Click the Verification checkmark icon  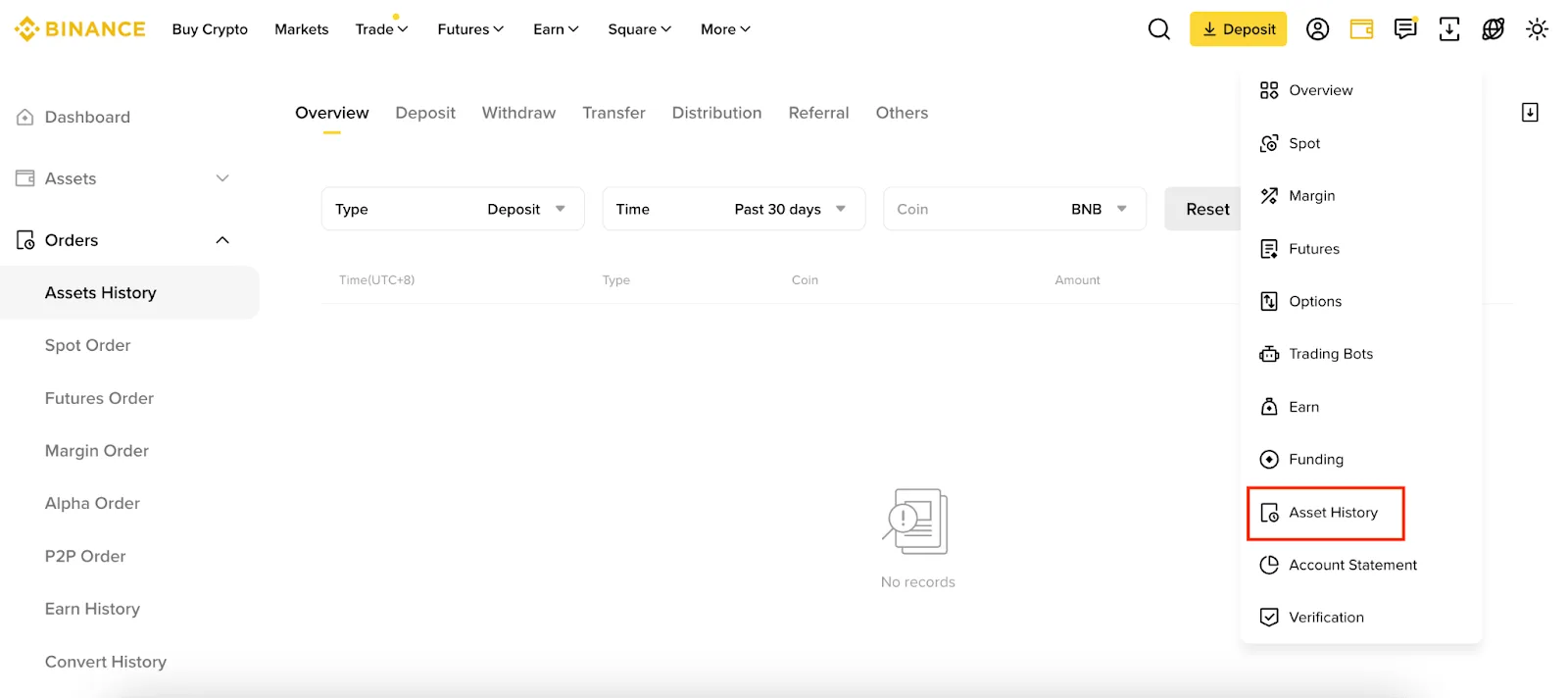(1269, 618)
